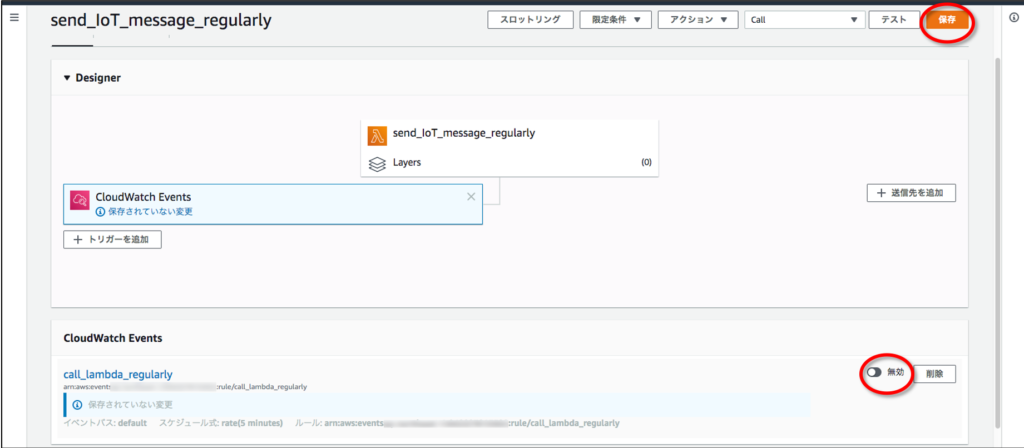
Task: Open the Call test event selector
Action: pos(804,20)
